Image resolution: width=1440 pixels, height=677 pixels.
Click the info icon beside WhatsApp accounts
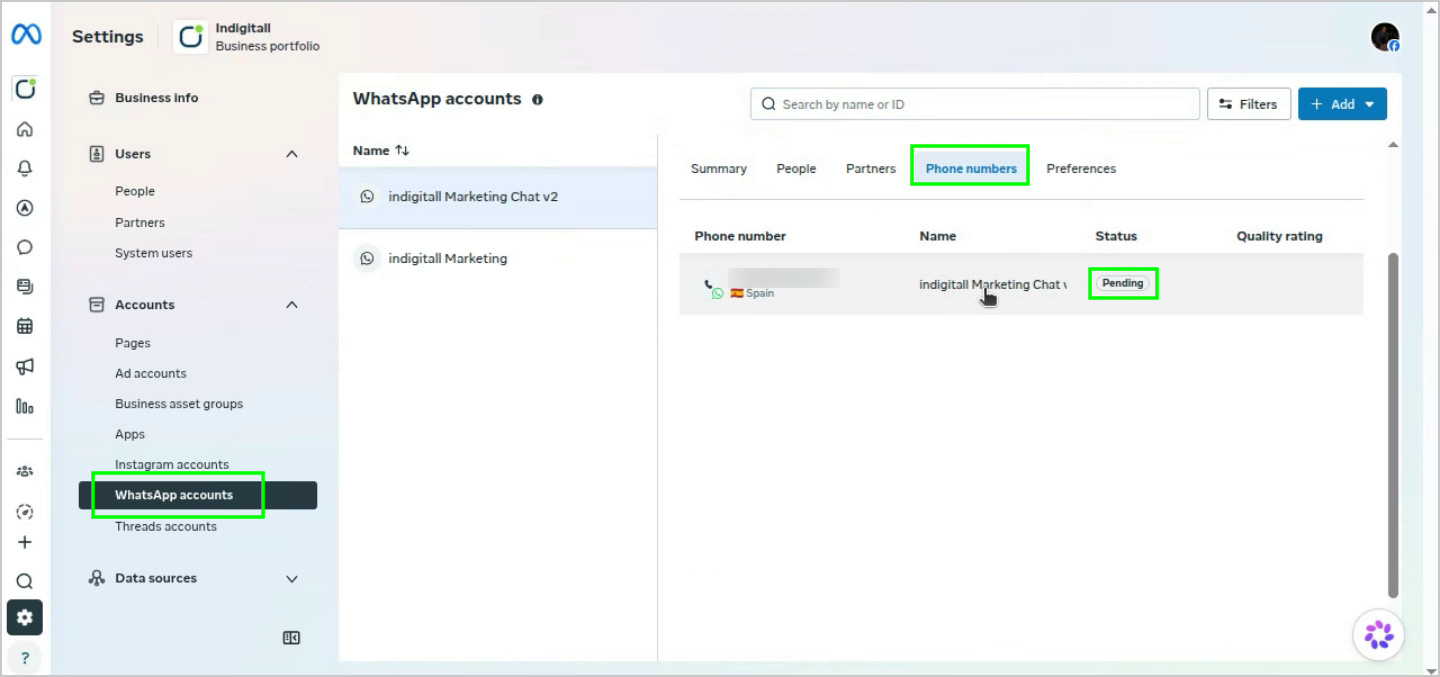click(538, 100)
